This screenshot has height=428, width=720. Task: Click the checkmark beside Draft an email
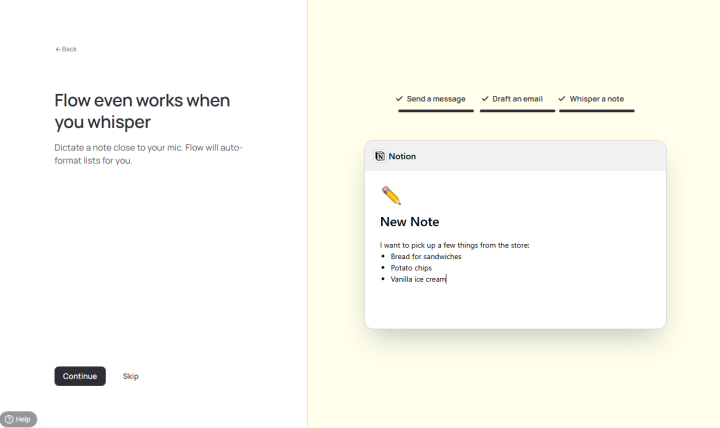coord(485,99)
